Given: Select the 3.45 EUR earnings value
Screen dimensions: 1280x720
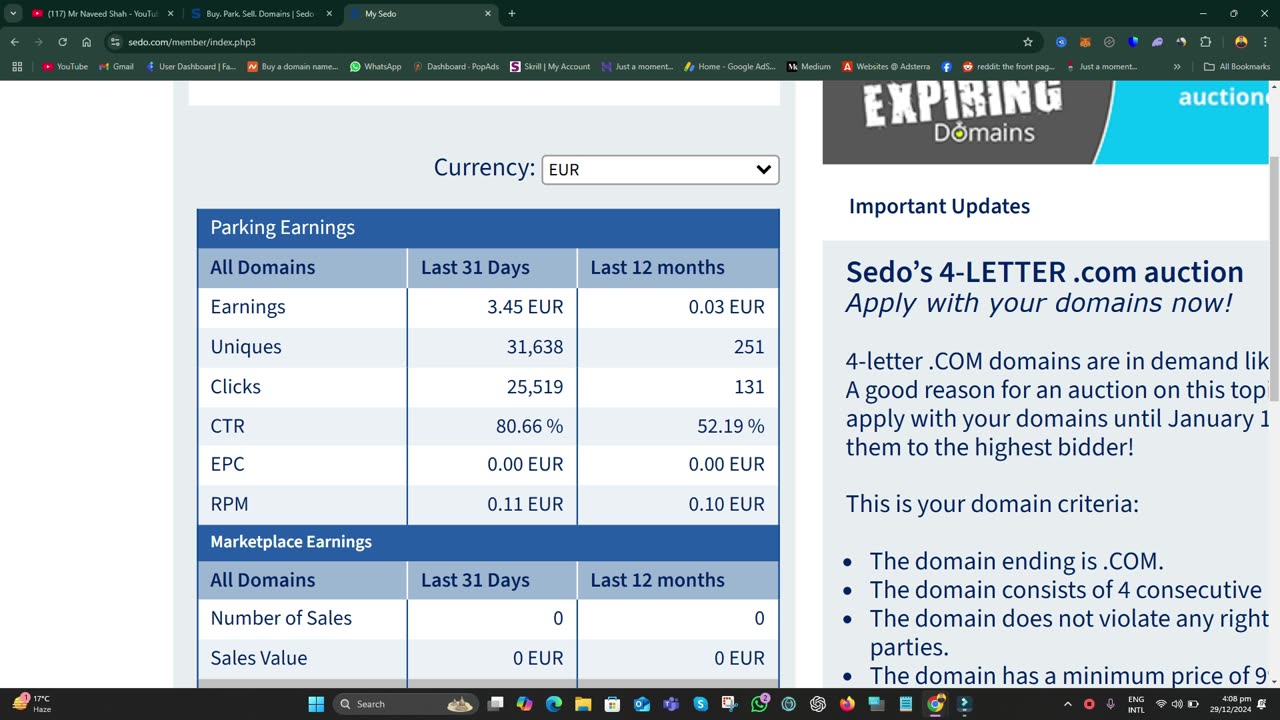Looking at the screenshot, I should tap(525, 307).
